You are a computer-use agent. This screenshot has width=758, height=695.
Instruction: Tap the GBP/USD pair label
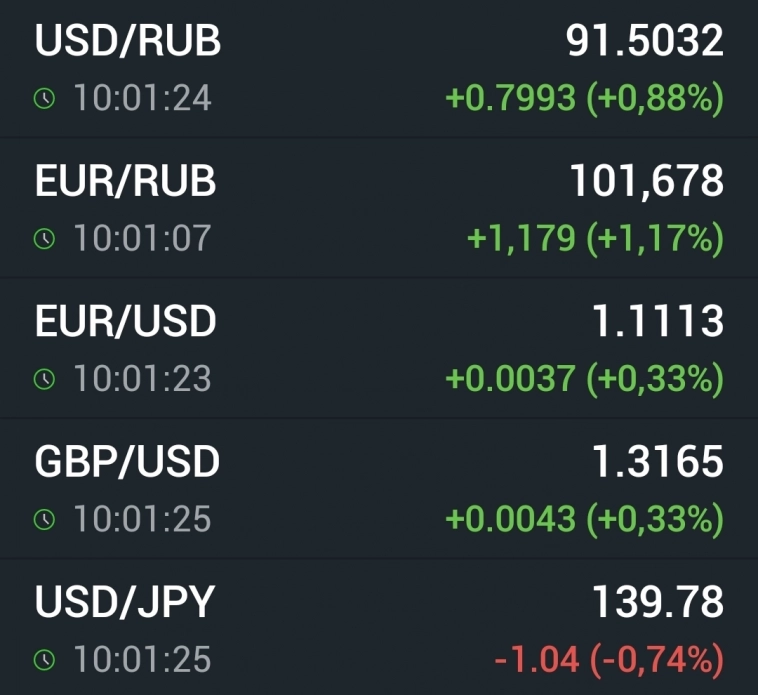click(128, 462)
